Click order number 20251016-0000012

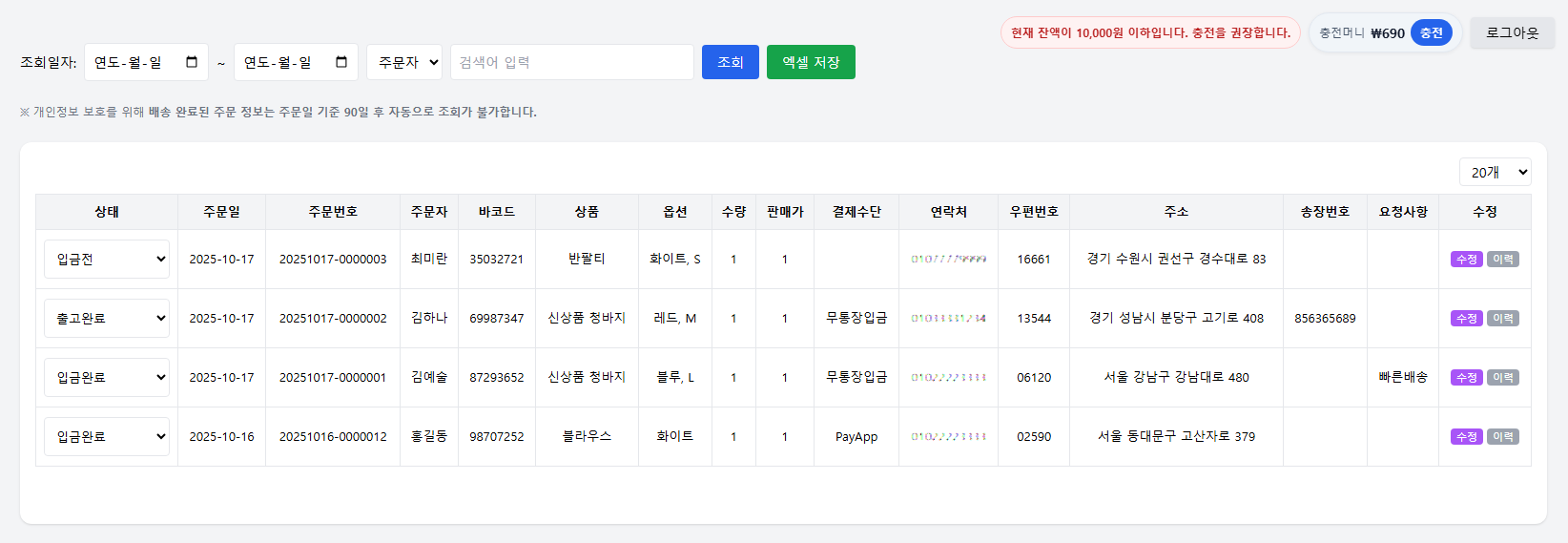(x=333, y=437)
